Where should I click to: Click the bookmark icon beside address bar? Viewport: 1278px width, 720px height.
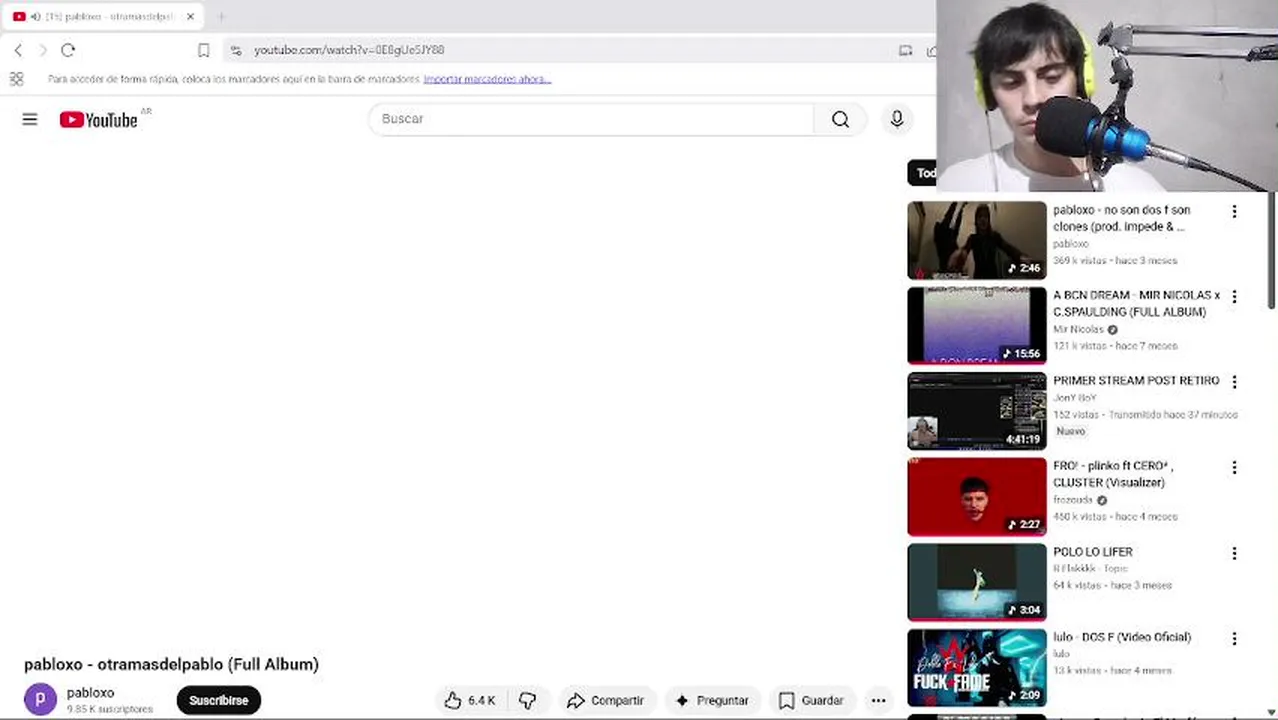point(203,50)
